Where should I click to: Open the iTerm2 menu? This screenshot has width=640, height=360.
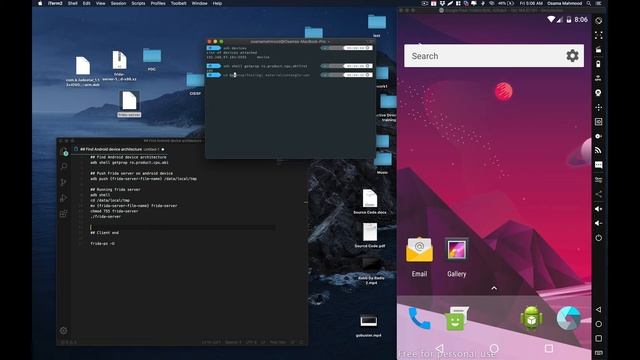click(x=55, y=3)
